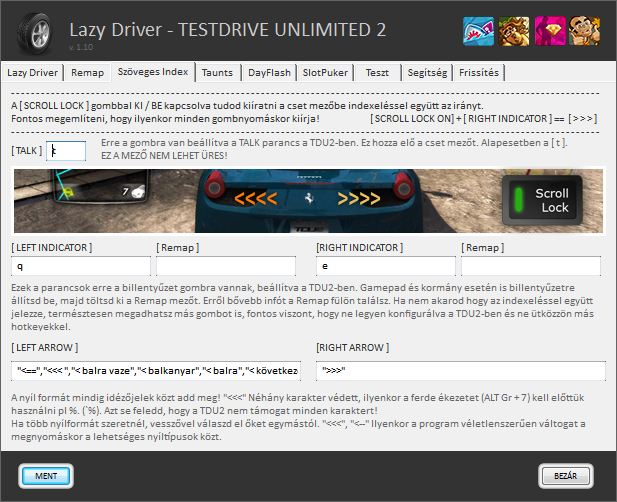Click the "[ LEFT INDICATOR ]" label
The image size is (617, 502).
click(52, 247)
